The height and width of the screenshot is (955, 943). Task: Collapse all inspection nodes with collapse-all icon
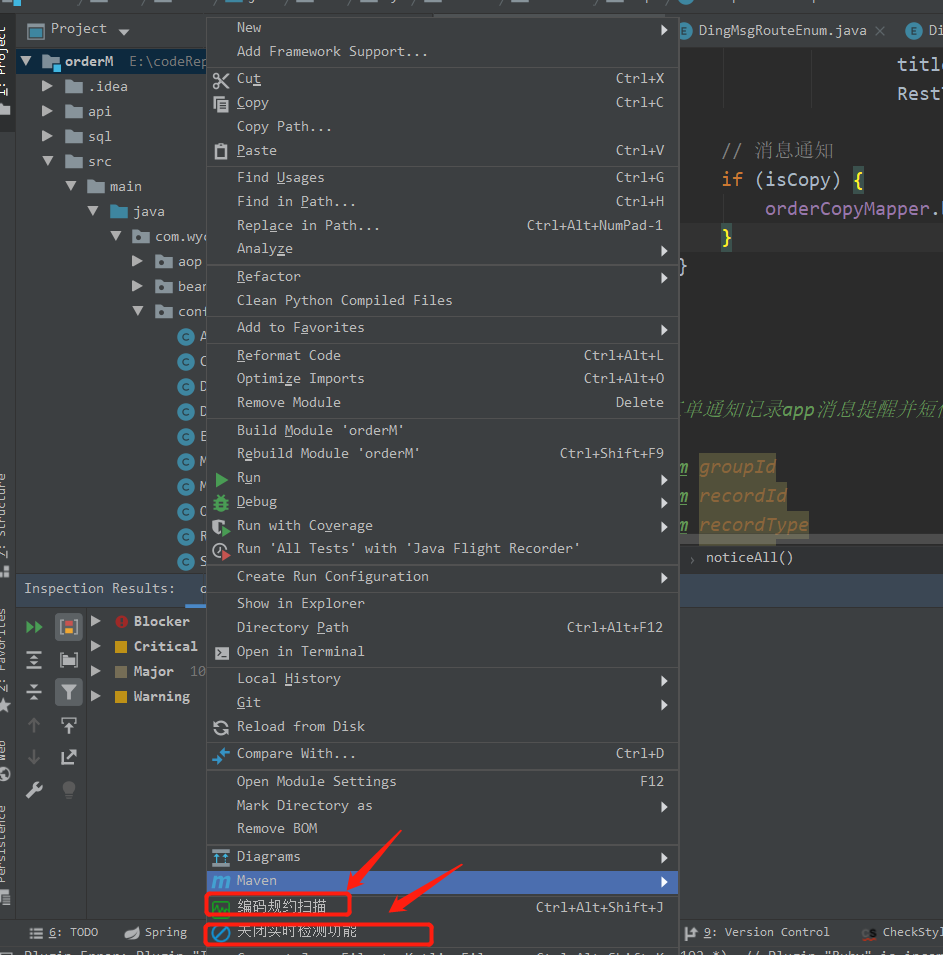tap(33, 691)
